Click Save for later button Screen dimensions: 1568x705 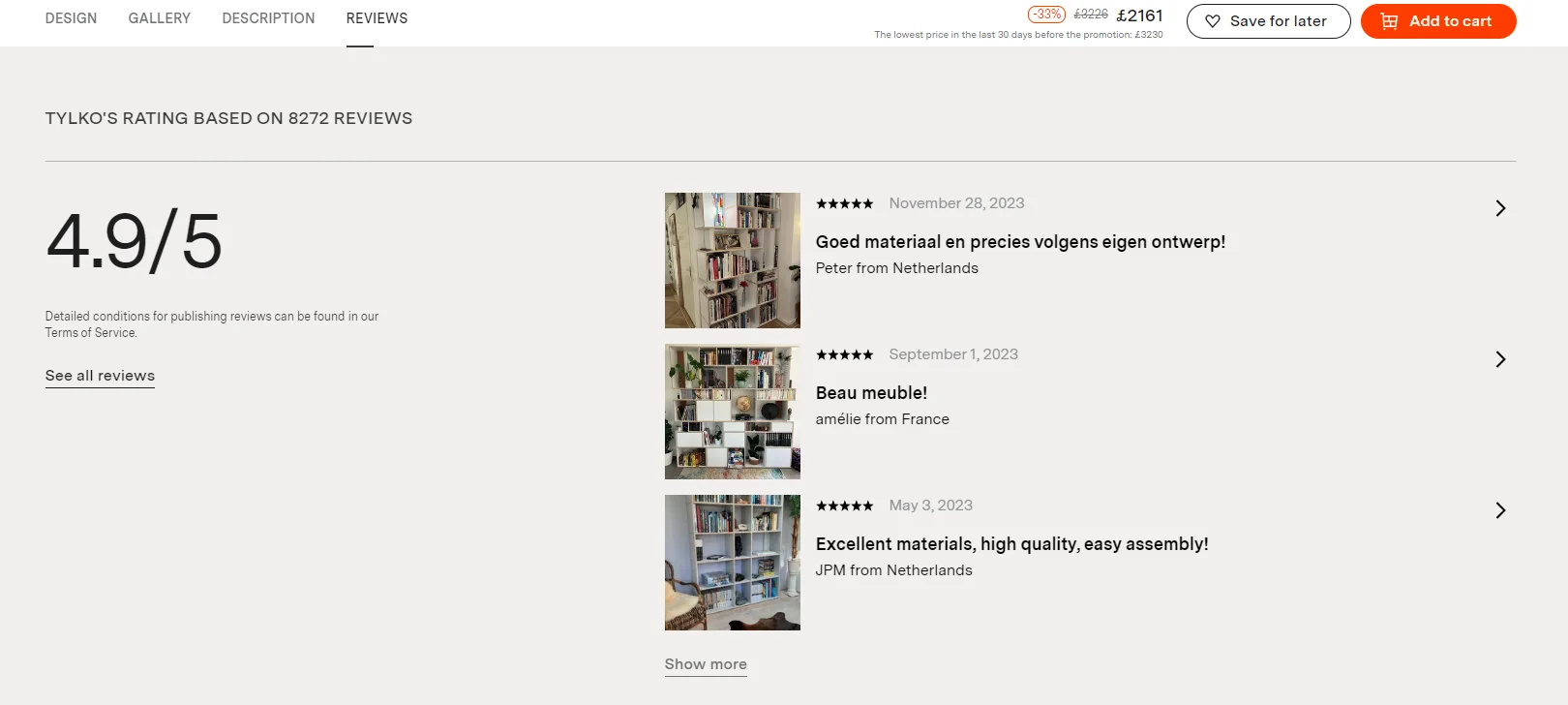pos(1268,21)
